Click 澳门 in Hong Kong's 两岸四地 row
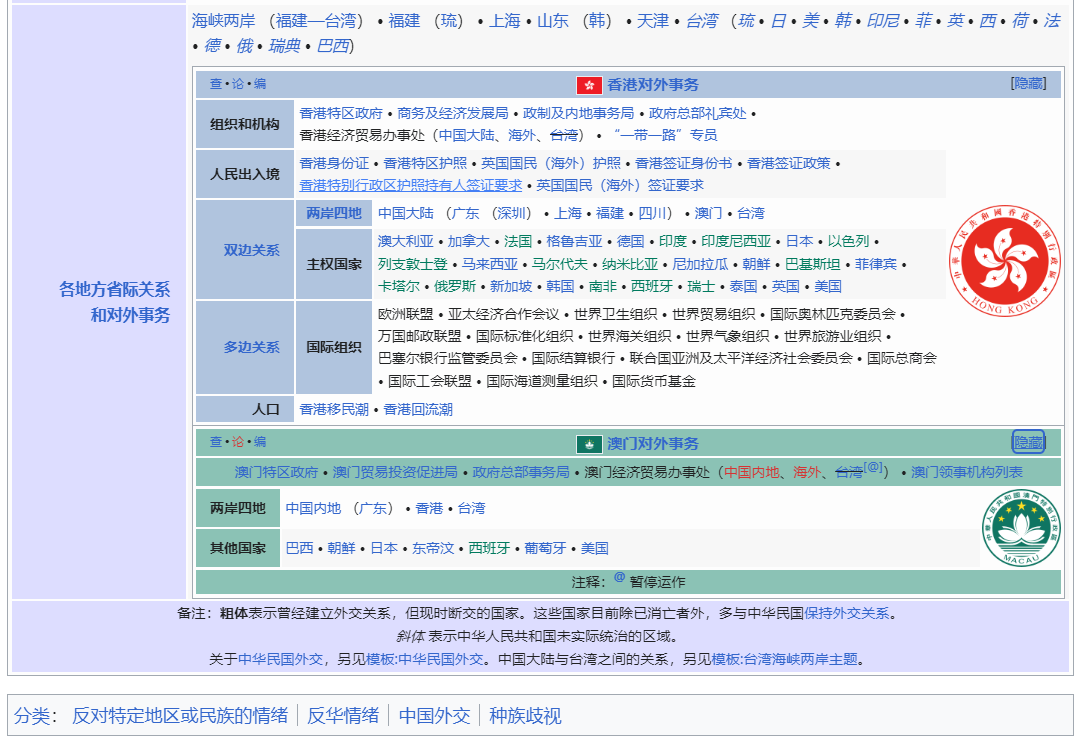This screenshot has width=1078, height=743. (x=708, y=214)
